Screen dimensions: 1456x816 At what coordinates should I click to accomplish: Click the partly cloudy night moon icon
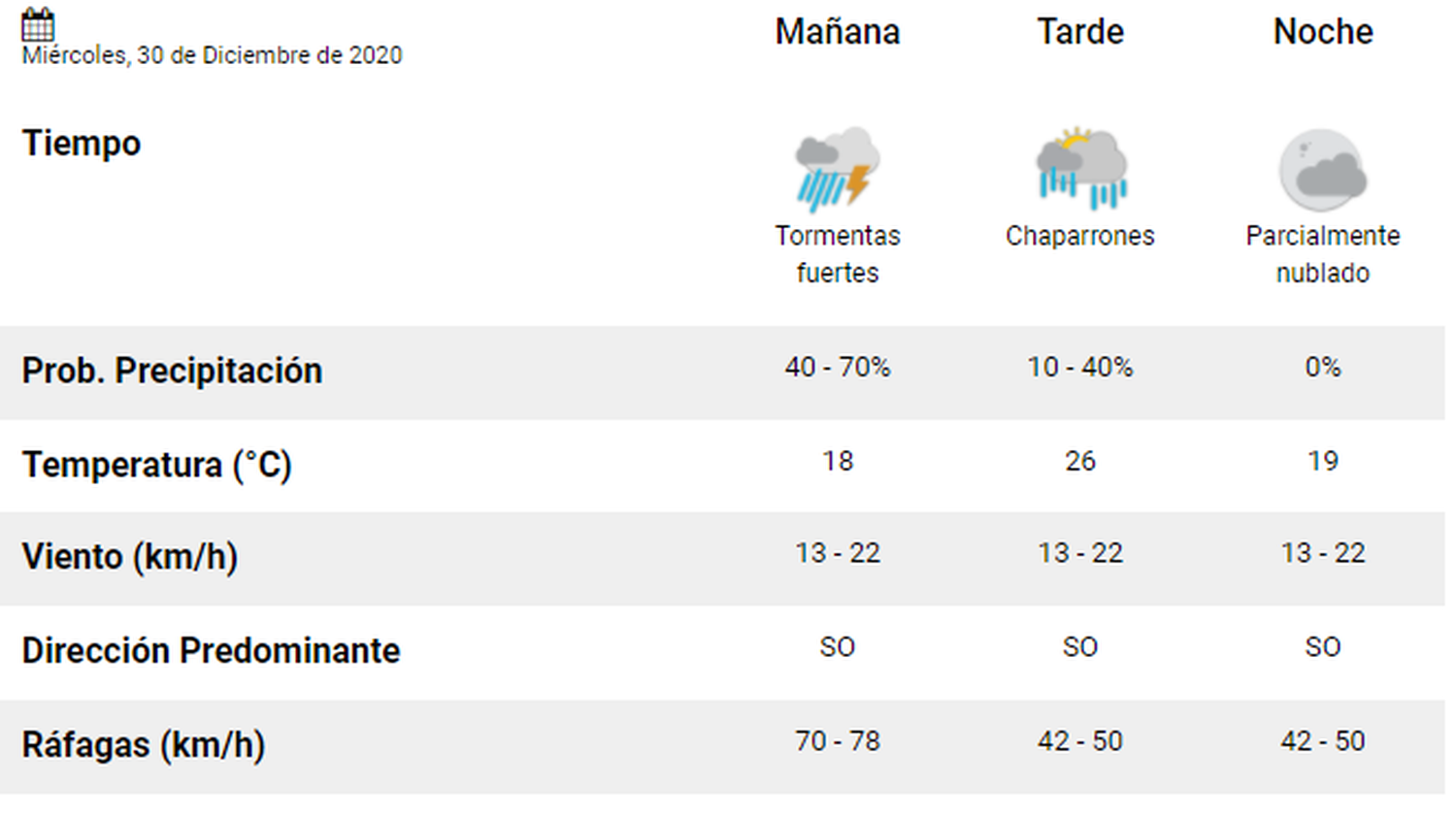1323,171
